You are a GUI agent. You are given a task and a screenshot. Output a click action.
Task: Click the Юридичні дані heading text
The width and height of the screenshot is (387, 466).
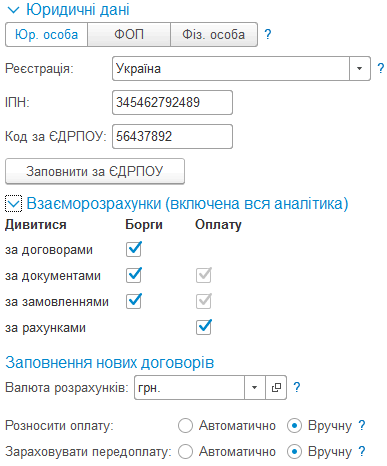(x=78, y=10)
